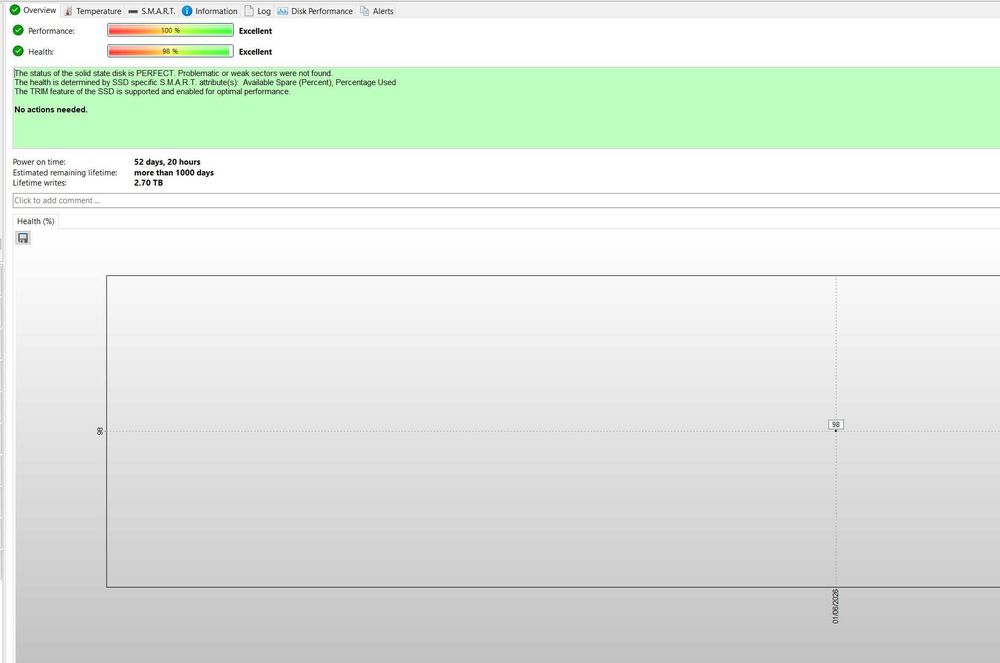The image size is (1000, 663).
Task: Open the S.M.A.R.T. tab
Action: (x=152, y=11)
